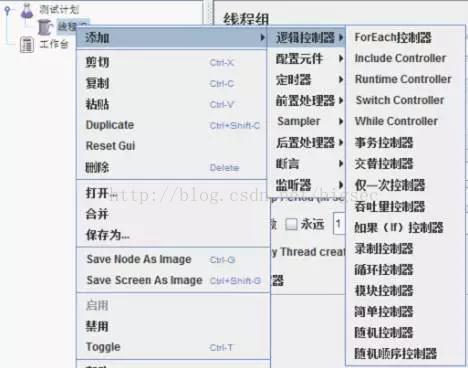The image size is (468, 368).
Task: Select 交替控制器
Action: point(405,164)
